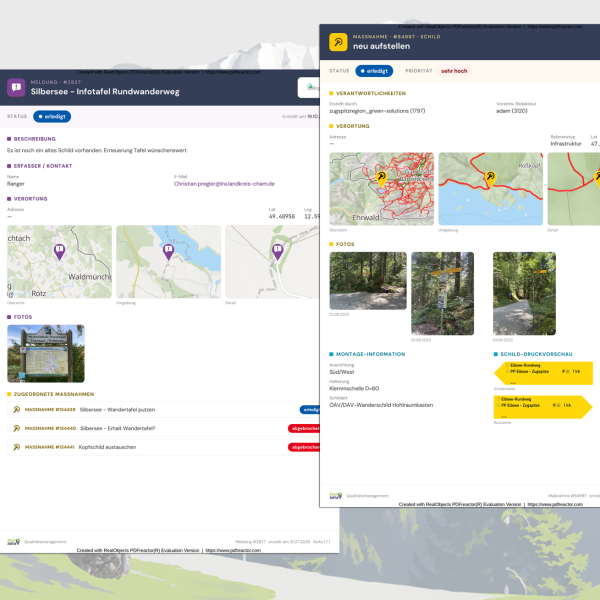Open pdfreactor.com link at Massnahme report top

tap(555, 26)
